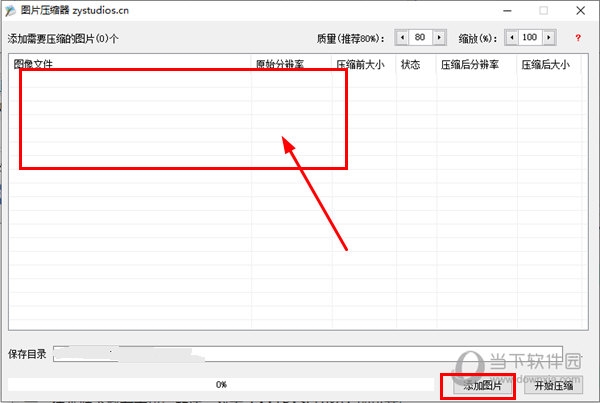Click the 保存目录 path input field
Screen dimensions: 600x403
[308, 354]
